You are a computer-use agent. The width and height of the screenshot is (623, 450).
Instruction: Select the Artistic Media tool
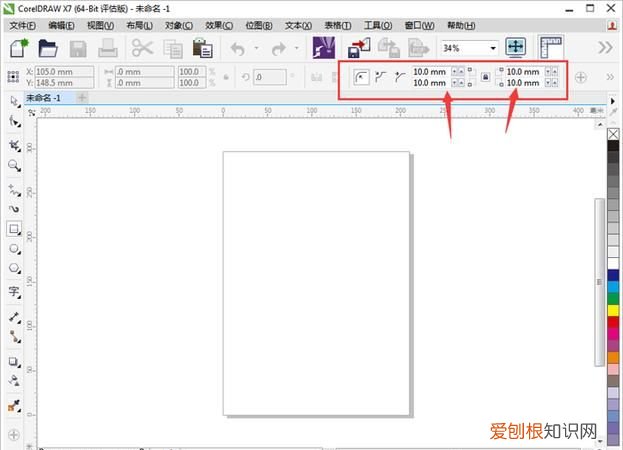click(15, 209)
